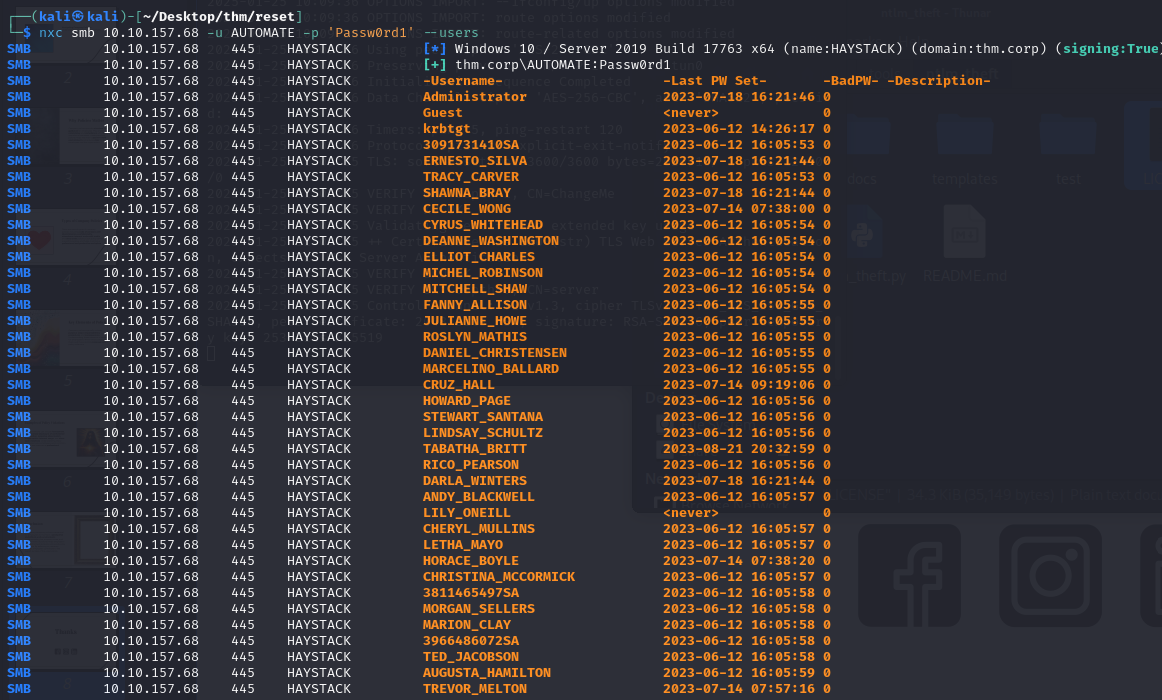Click the -Last PW Set- column header

[714, 81]
